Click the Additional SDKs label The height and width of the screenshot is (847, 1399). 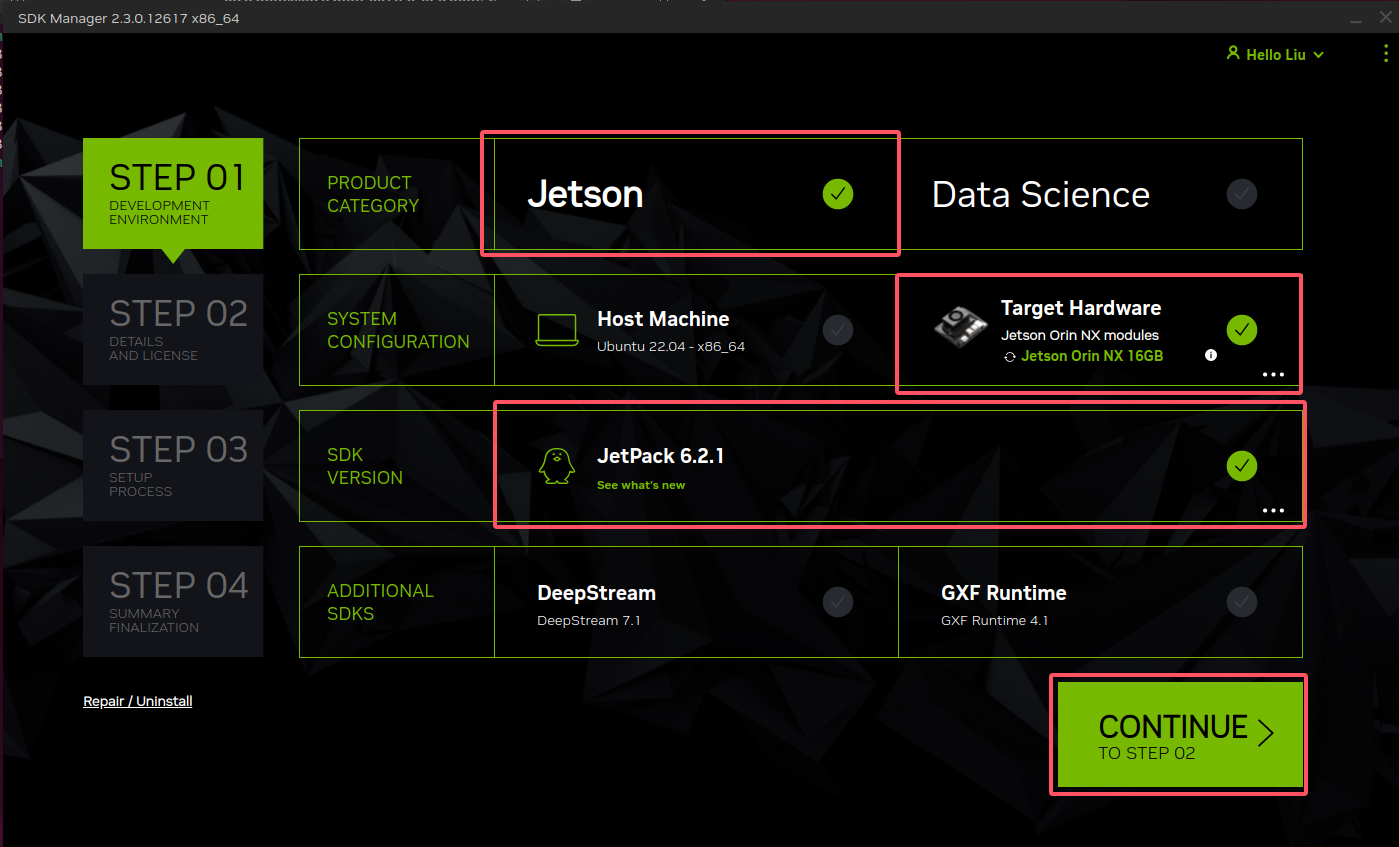coord(380,602)
